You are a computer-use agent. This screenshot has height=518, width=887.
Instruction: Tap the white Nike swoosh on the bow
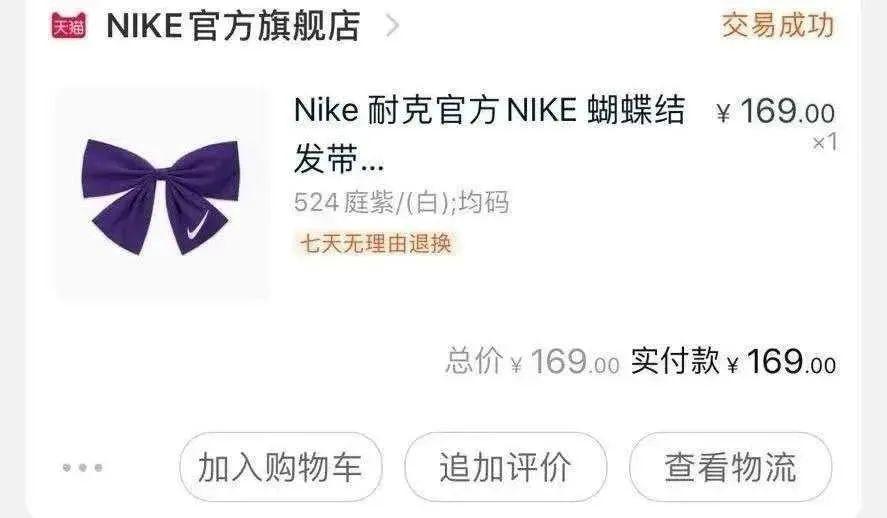pyautogui.click(x=197, y=227)
